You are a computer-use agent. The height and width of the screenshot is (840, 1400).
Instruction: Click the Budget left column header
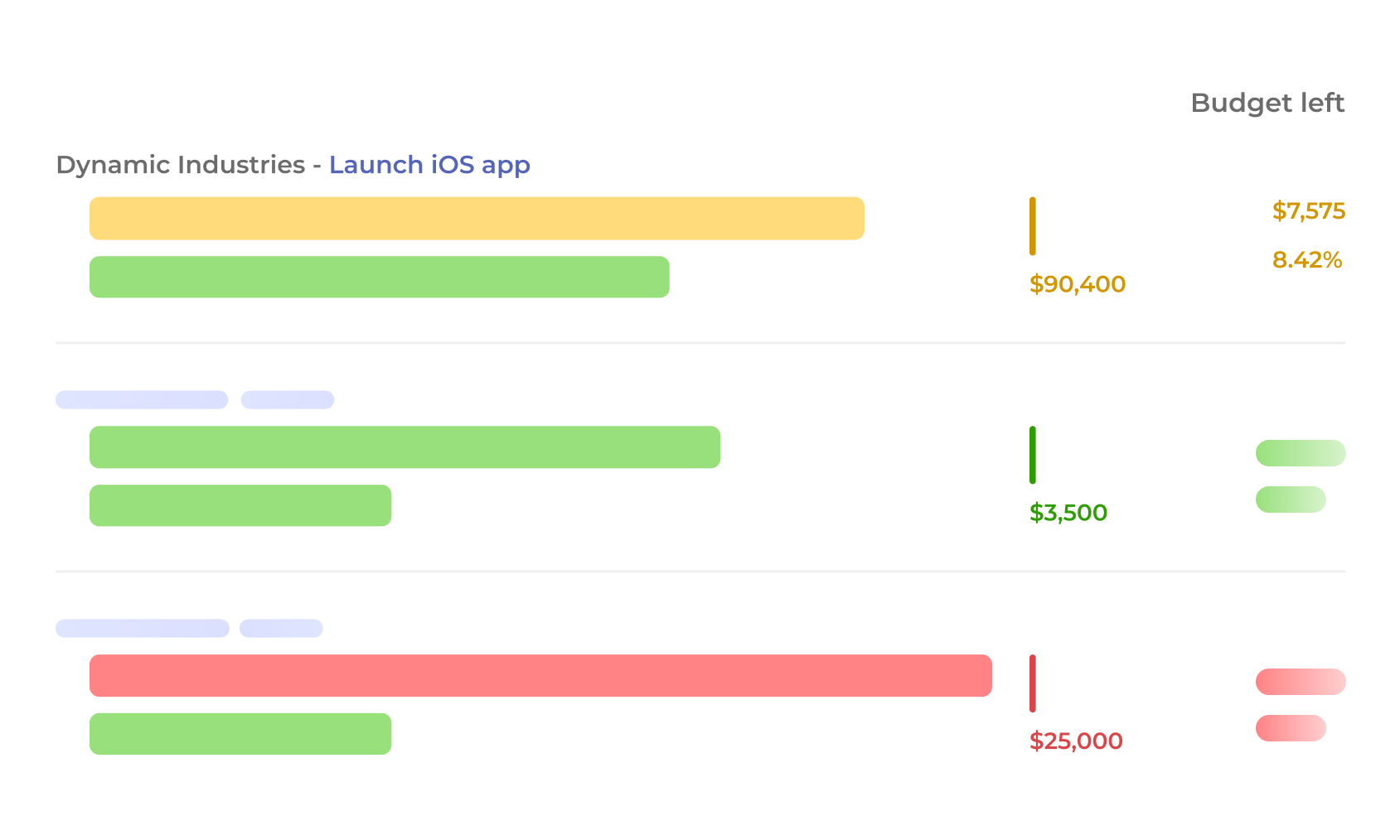[1267, 103]
